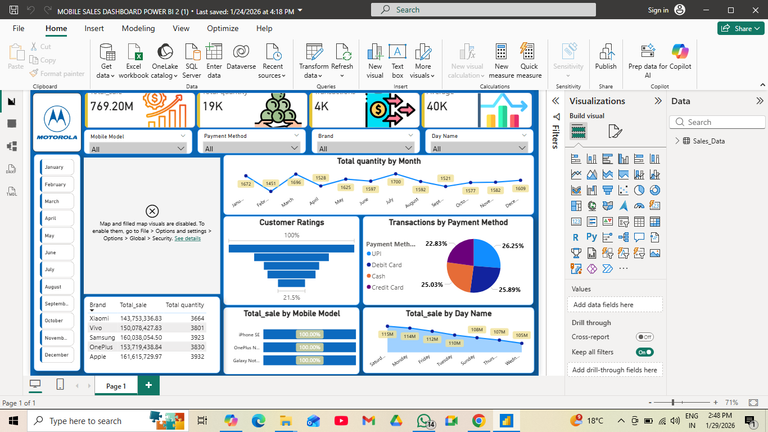Click Quick measure in Calculations group

[529, 61]
